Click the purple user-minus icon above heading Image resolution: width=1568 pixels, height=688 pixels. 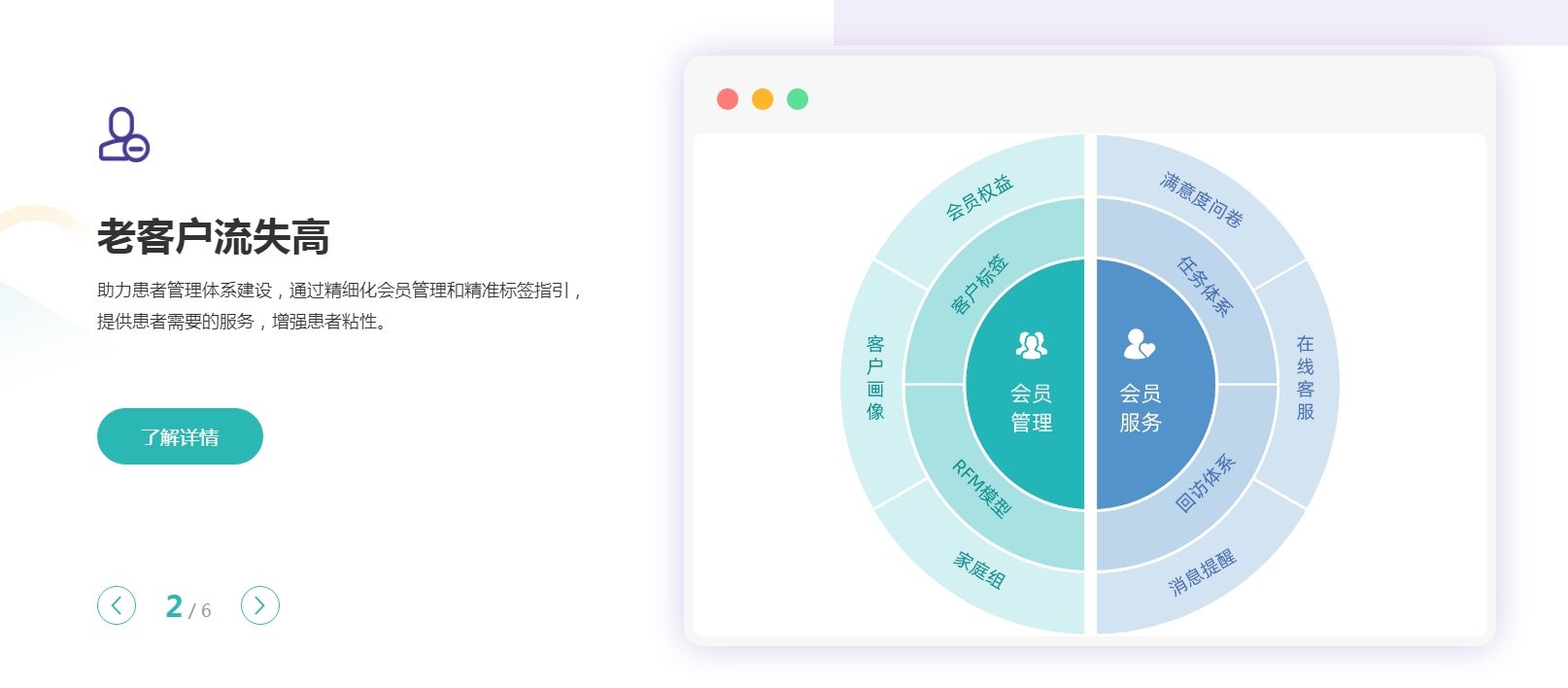point(124,134)
